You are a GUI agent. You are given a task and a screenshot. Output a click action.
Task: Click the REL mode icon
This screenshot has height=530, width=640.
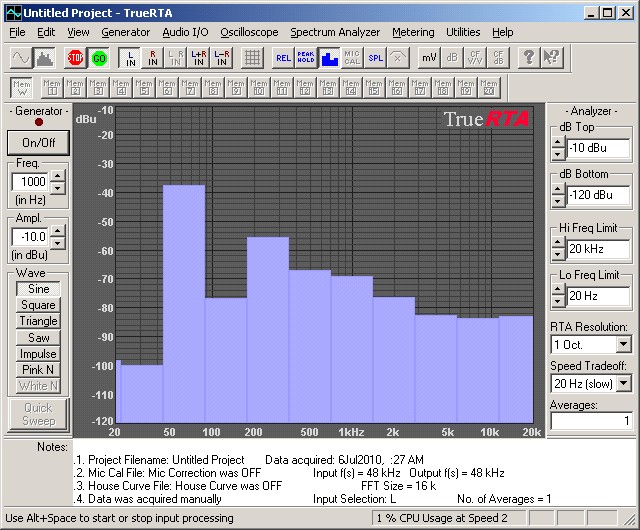click(283, 57)
